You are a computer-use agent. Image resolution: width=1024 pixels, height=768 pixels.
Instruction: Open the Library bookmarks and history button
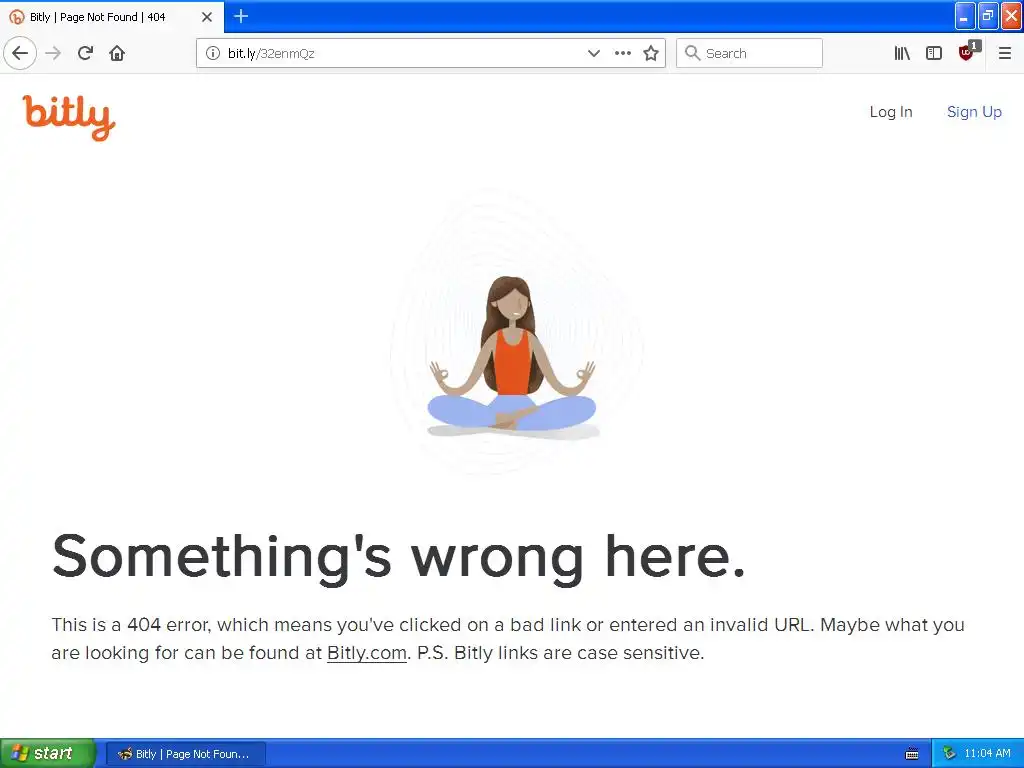(902, 53)
